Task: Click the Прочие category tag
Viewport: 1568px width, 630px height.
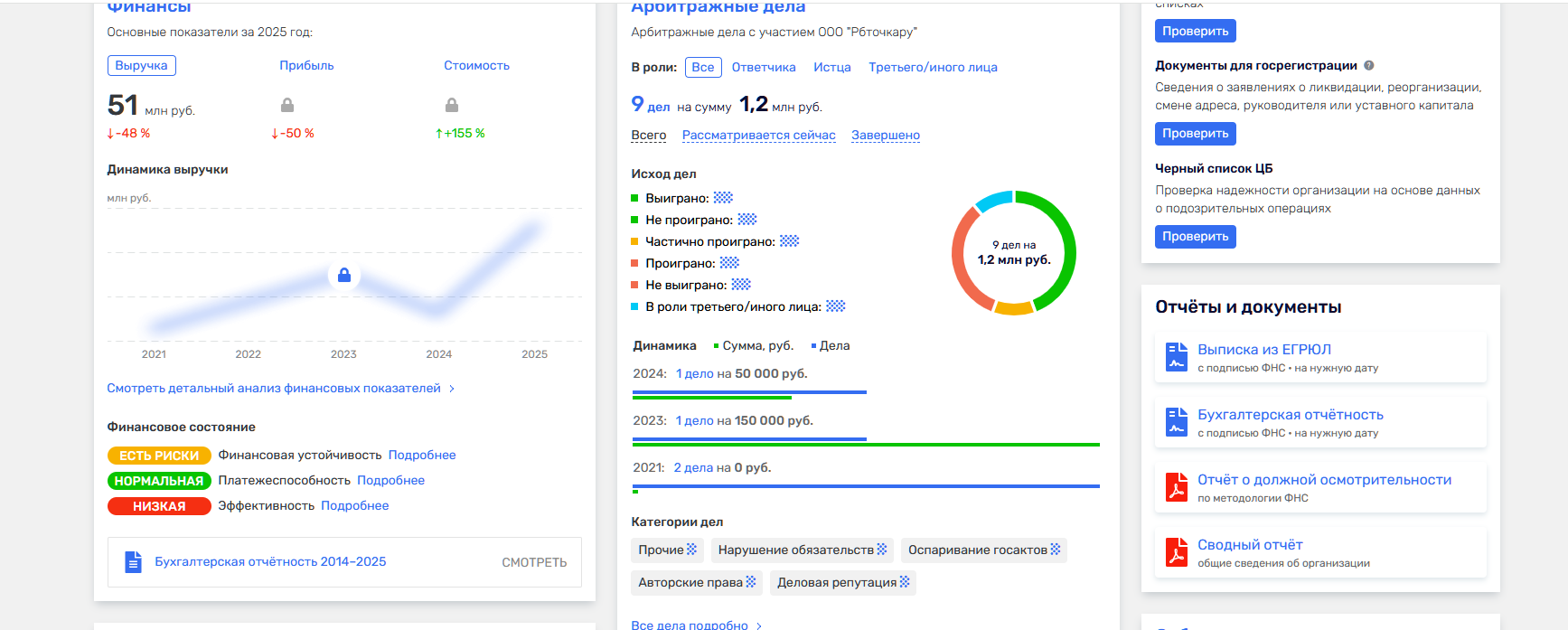Action: coord(668,550)
